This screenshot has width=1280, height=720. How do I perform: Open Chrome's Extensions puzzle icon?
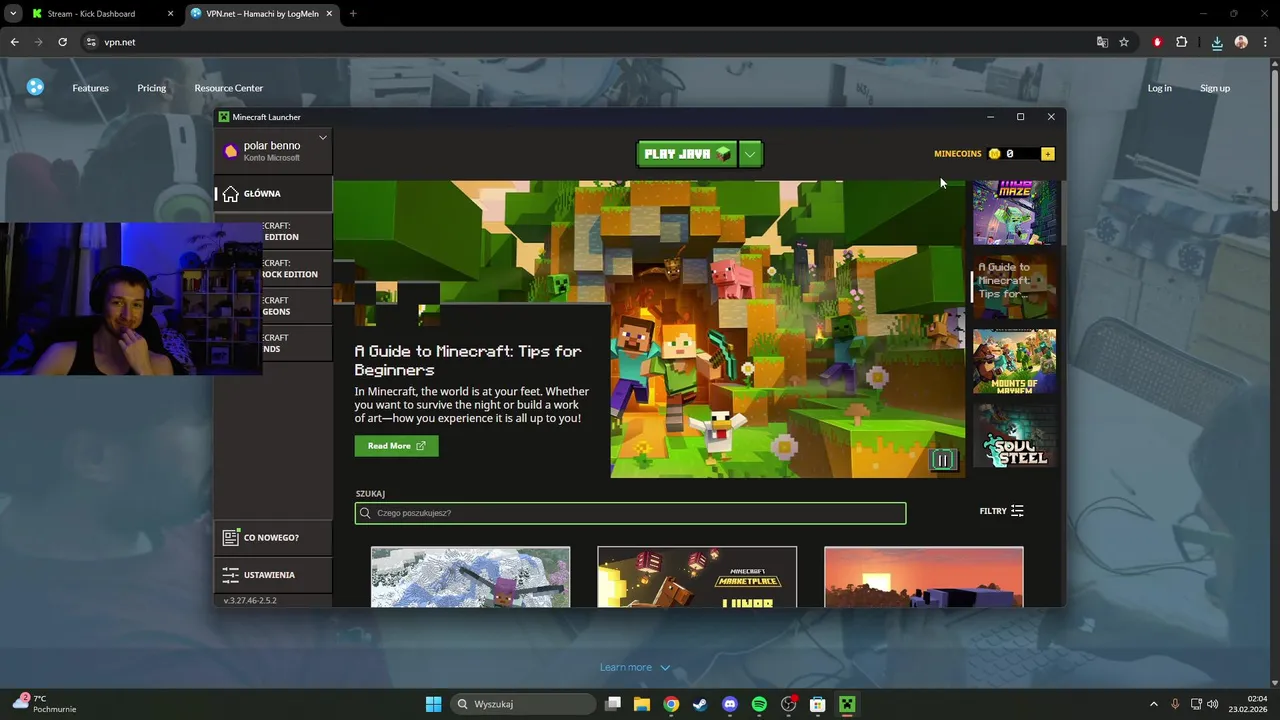pyautogui.click(x=1181, y=42)
